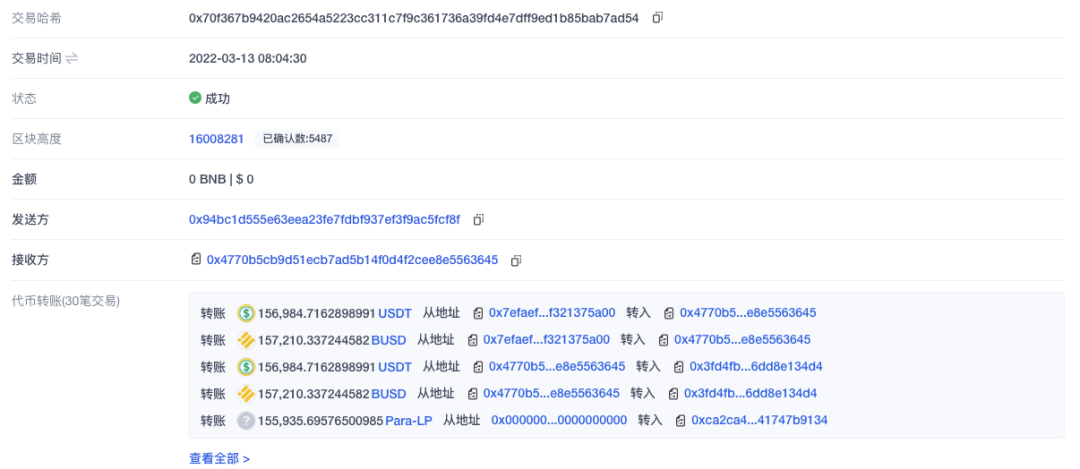Screen dimensions: 1080x469
Task: Toggle the transaction time format arrows icon
Action: tap(72, 59)
